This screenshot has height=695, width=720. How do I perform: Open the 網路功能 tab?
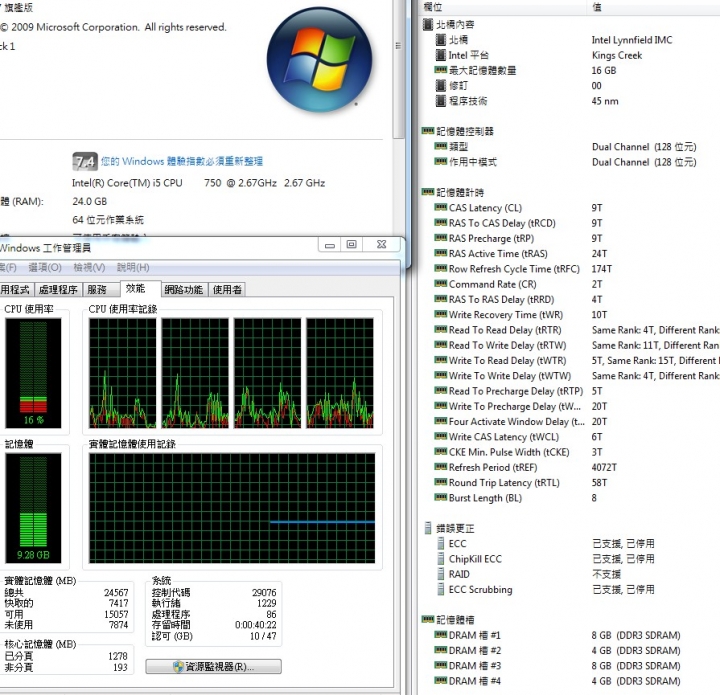coord(183,290)
